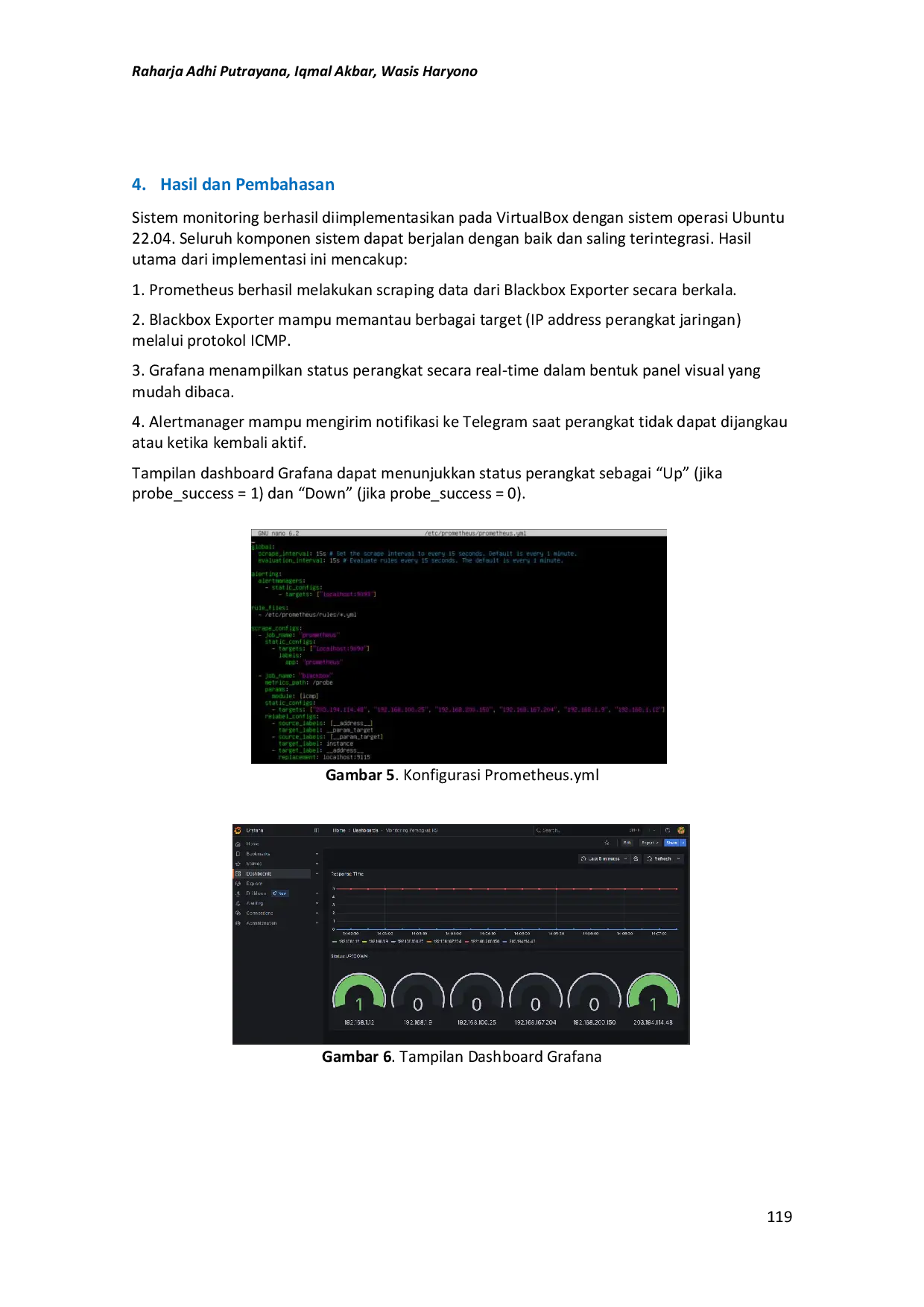Viewport: 924px width, 1307px height.
Task: Open Administration in the Grafana sidebar
Action: pyautogui.click(x=262, y=923)
